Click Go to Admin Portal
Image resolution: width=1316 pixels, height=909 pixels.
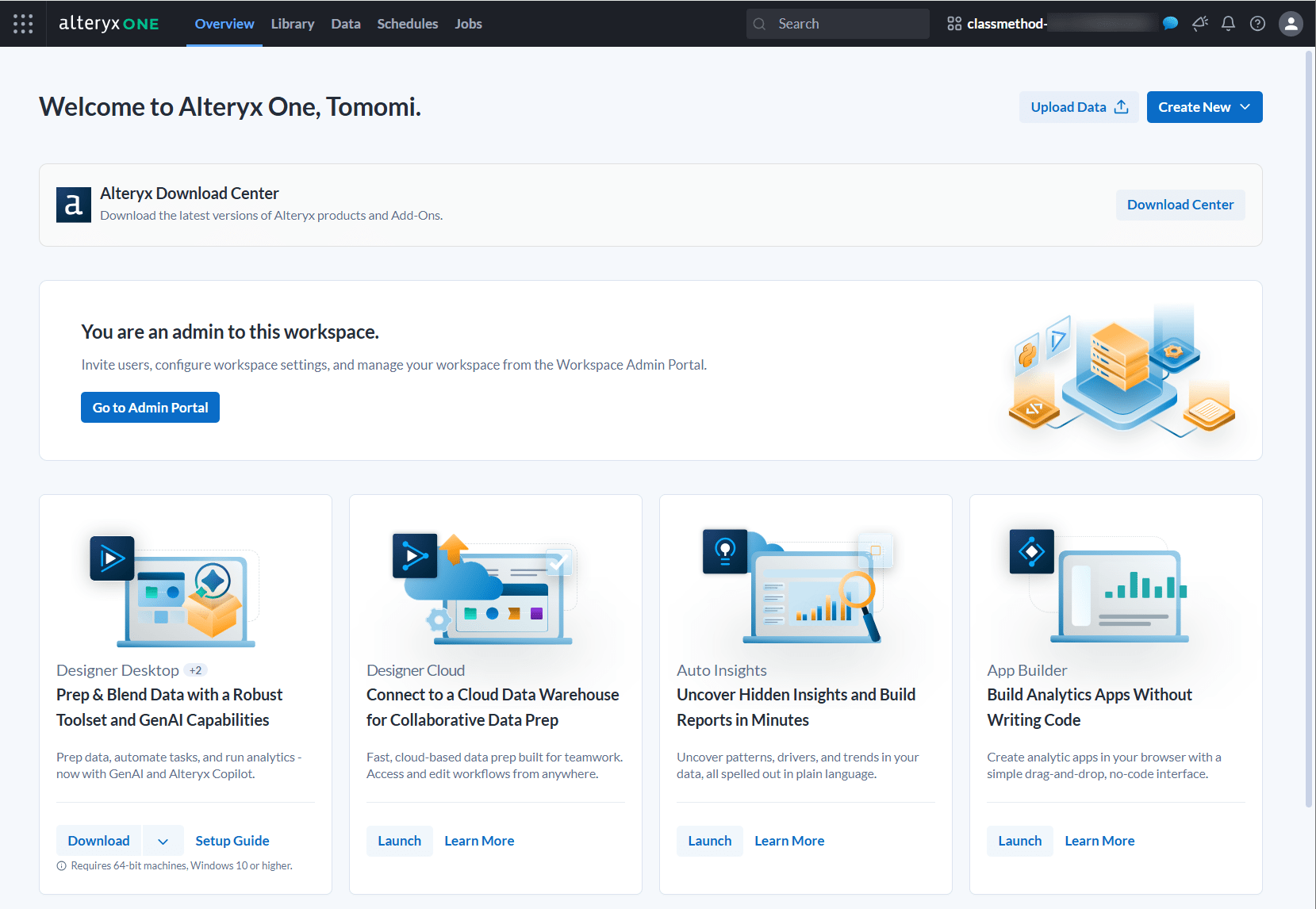click(x=150, y=407)
